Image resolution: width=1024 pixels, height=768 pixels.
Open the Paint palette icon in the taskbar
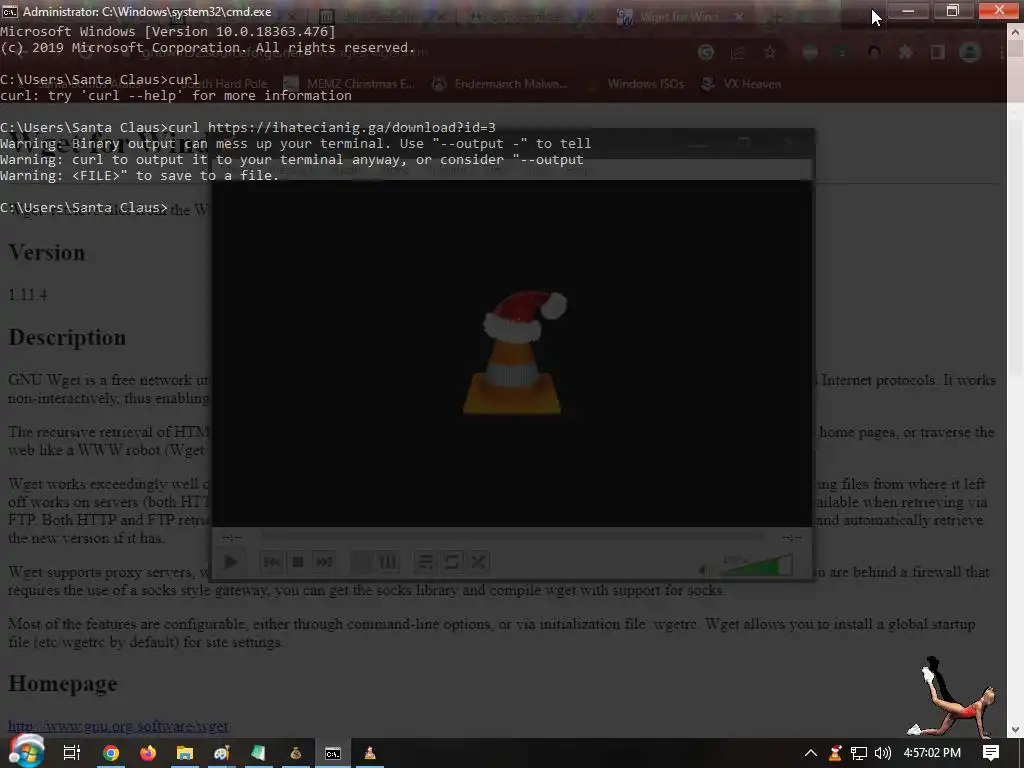click(222, 753)
